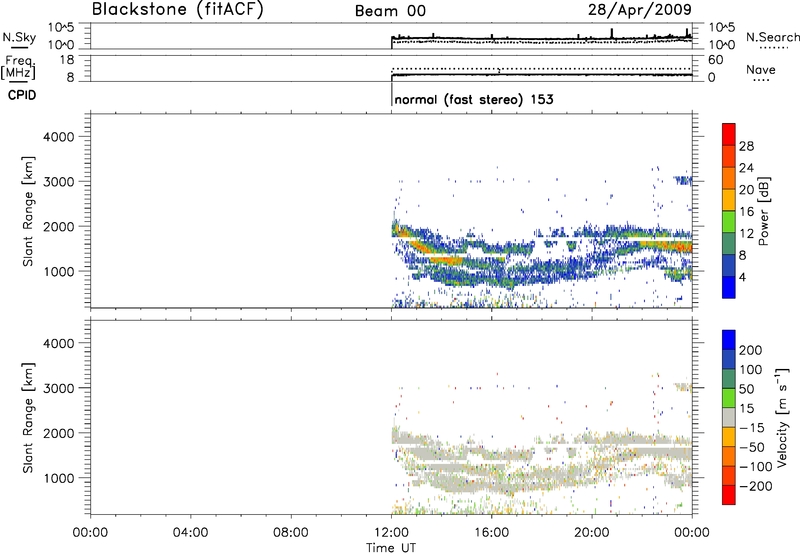Click the '20:00' time axis tick label
The height and width of the screenshot is (554, 800).
coord(592,533)
